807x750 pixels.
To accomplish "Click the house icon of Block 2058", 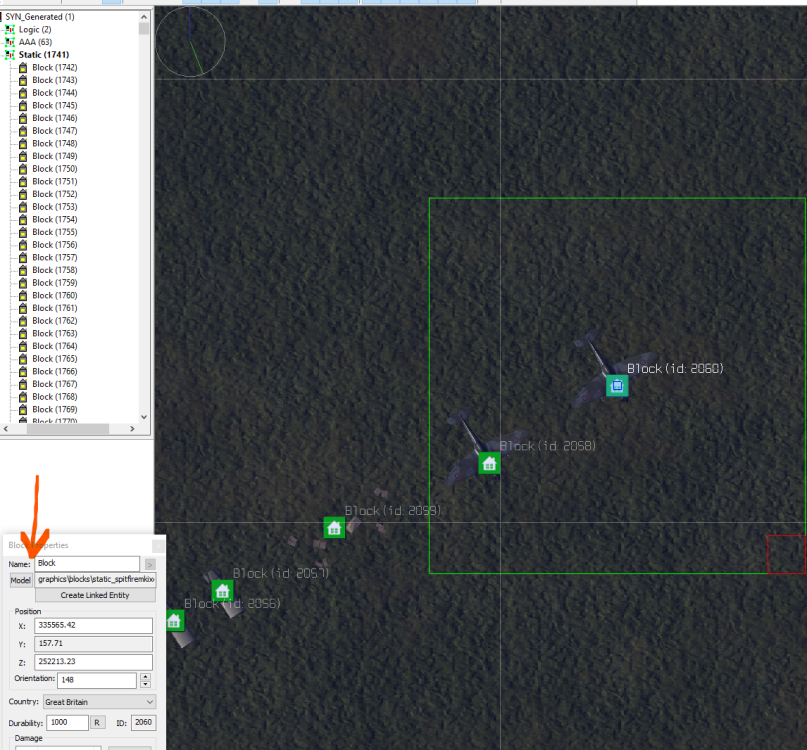I will (489, 464).
